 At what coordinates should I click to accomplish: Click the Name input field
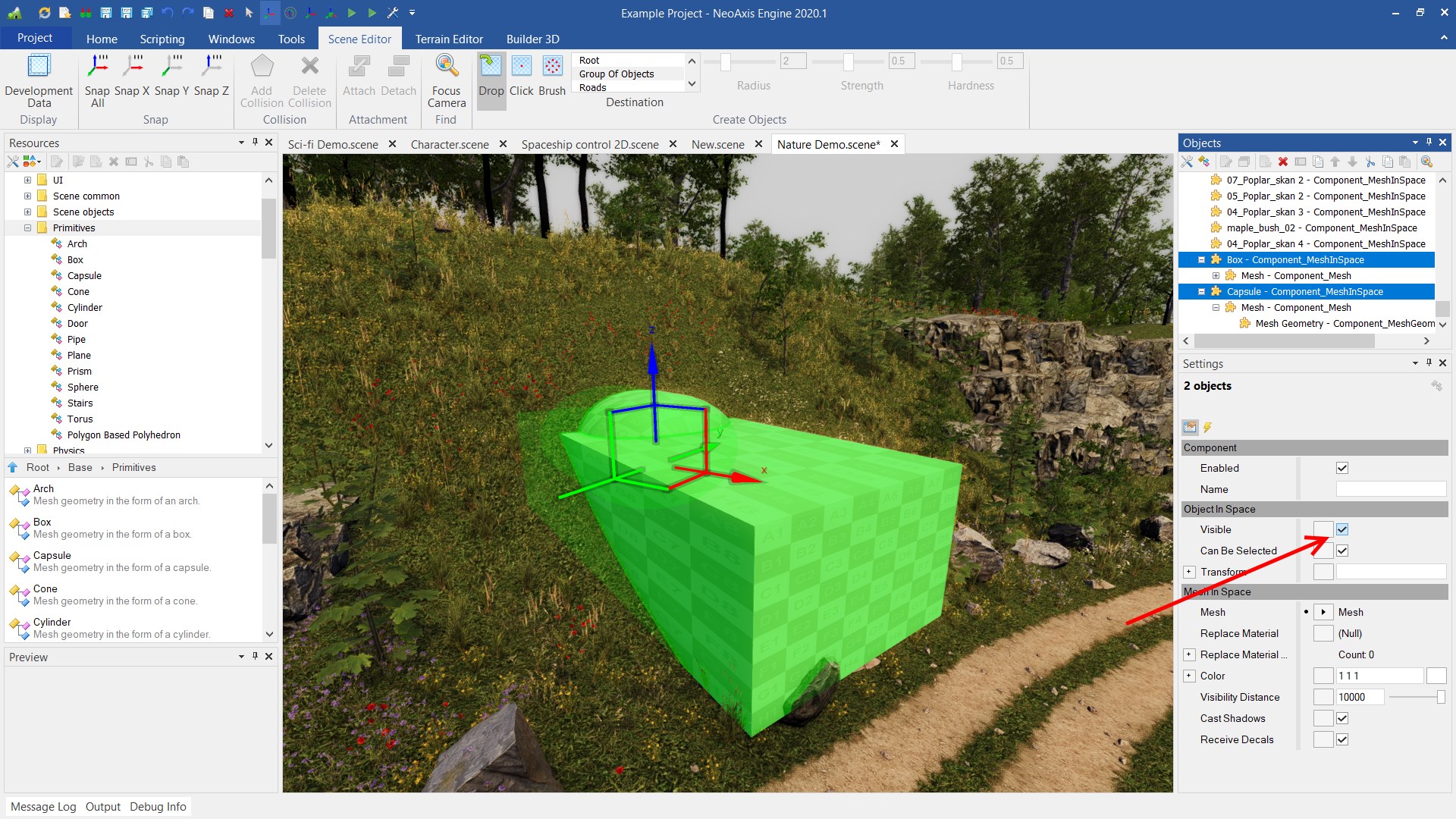[1390, 489]
